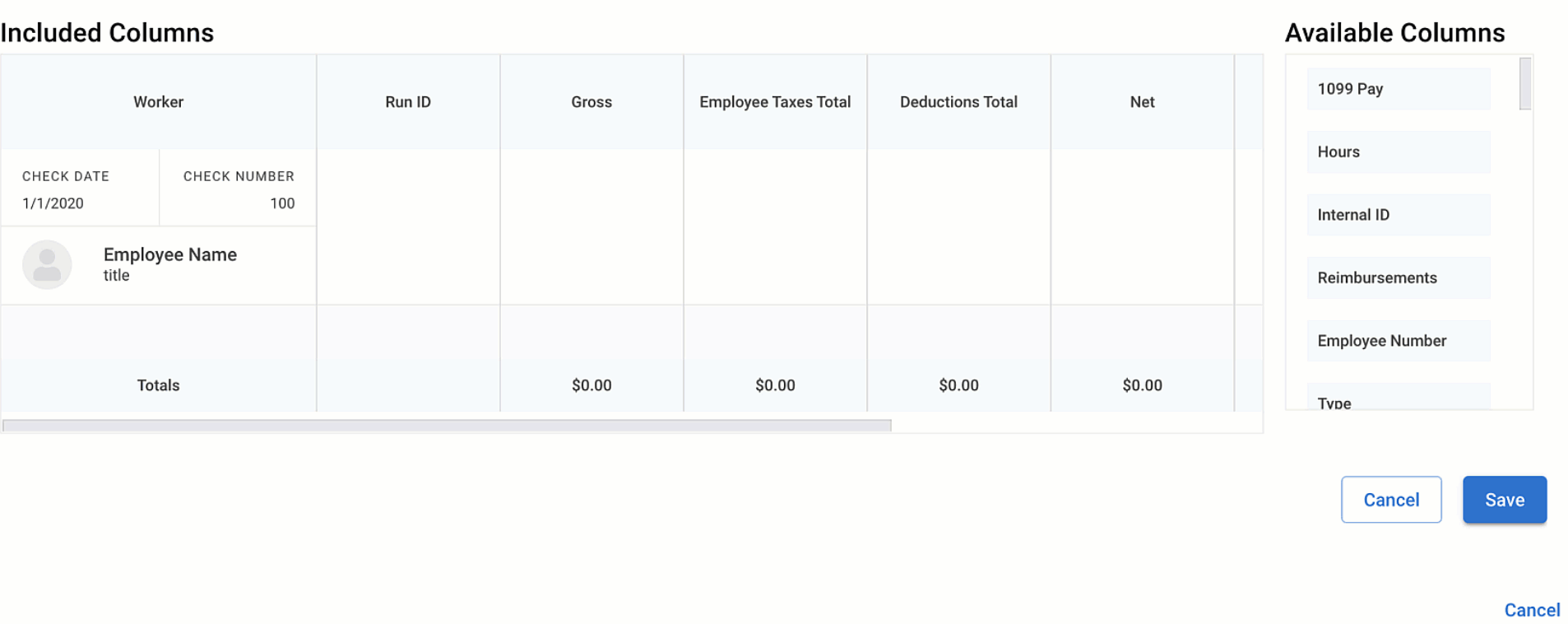This screenshot has width=1568, height=624.
Task: Pick the Internal ID available column
Action: (1398, 215)
